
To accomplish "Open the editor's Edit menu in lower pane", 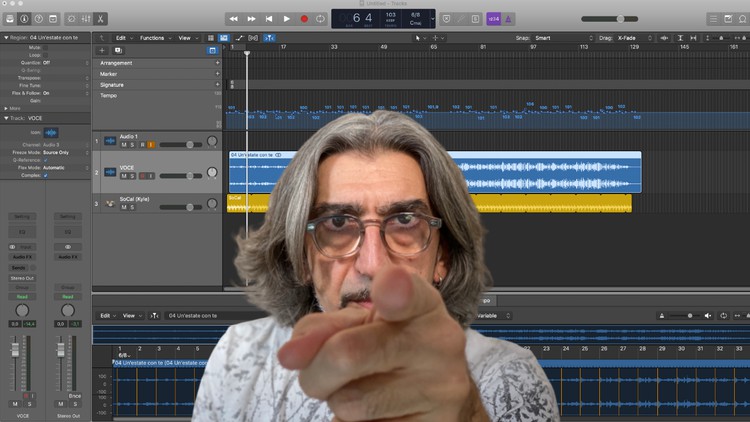I will (108, 315).
